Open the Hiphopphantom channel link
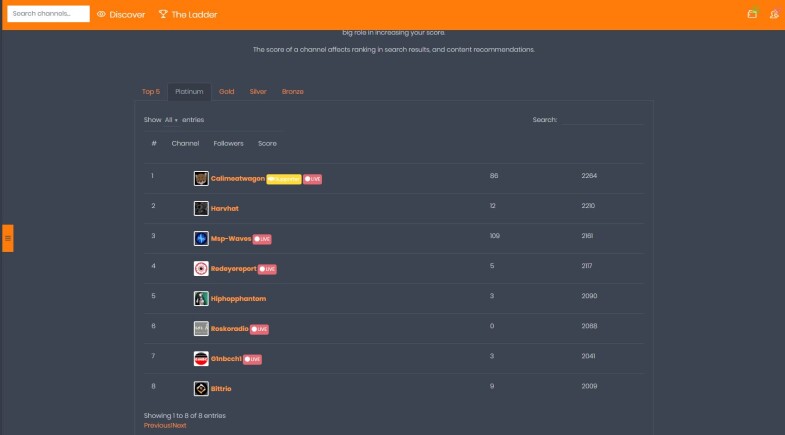Image resolution: width=785 pixels, height=435 pixels. point(238,299)
